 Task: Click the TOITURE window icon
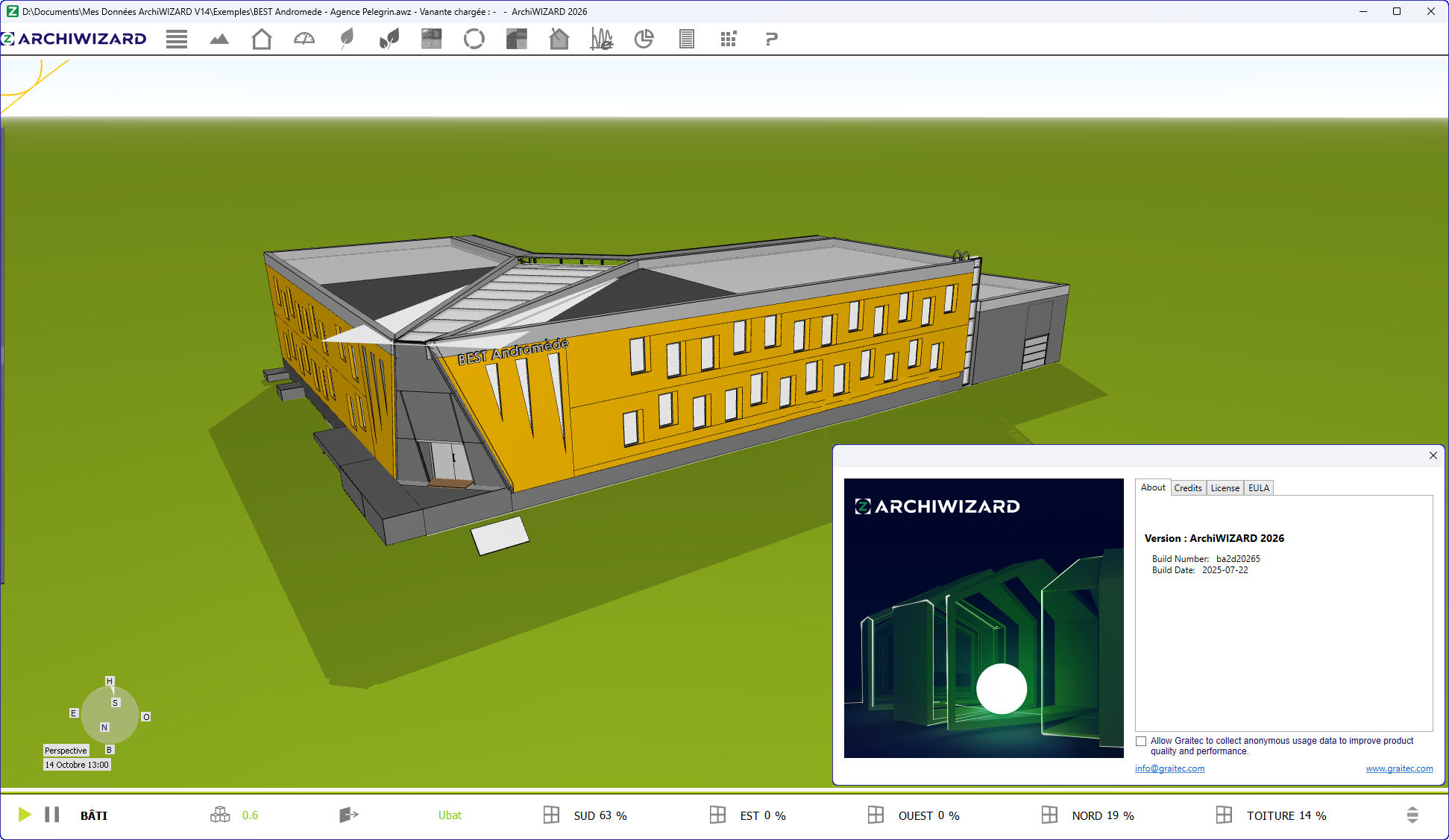tap(1224, 815)
